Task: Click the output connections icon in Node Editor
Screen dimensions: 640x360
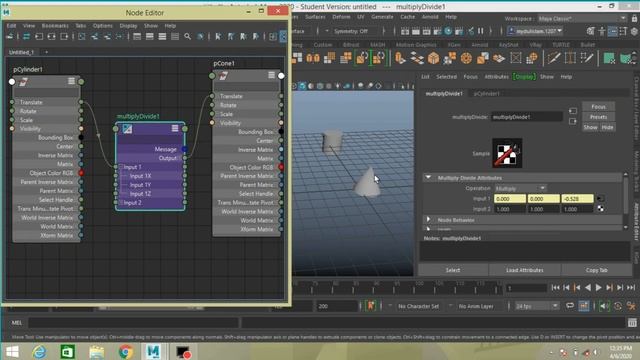Action: pyautogui.click(x=64, y=37)
